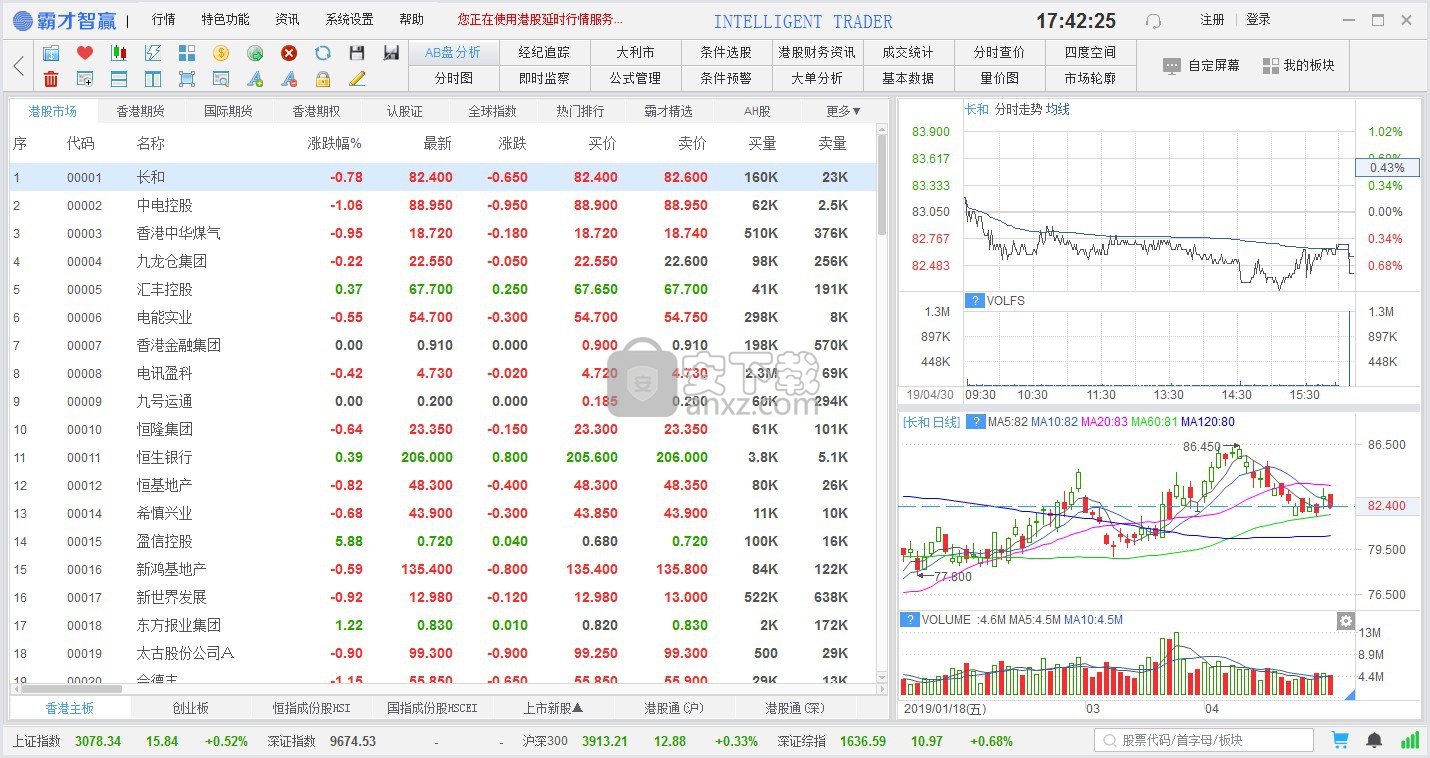Click the 注册 link
1430x758 pixels.
tap(1212, 20)
